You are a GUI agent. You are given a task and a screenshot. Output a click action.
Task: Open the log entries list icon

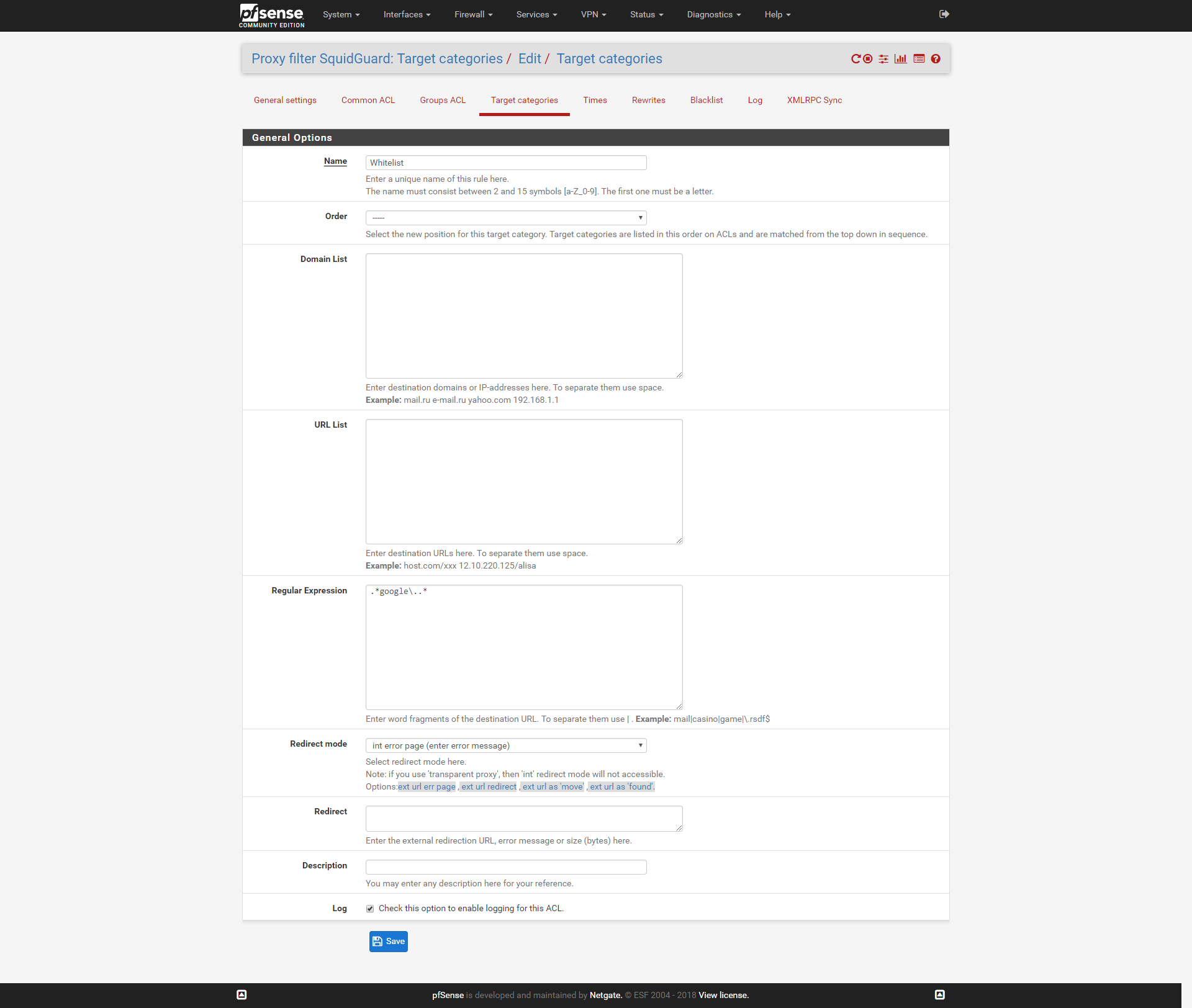919,59
